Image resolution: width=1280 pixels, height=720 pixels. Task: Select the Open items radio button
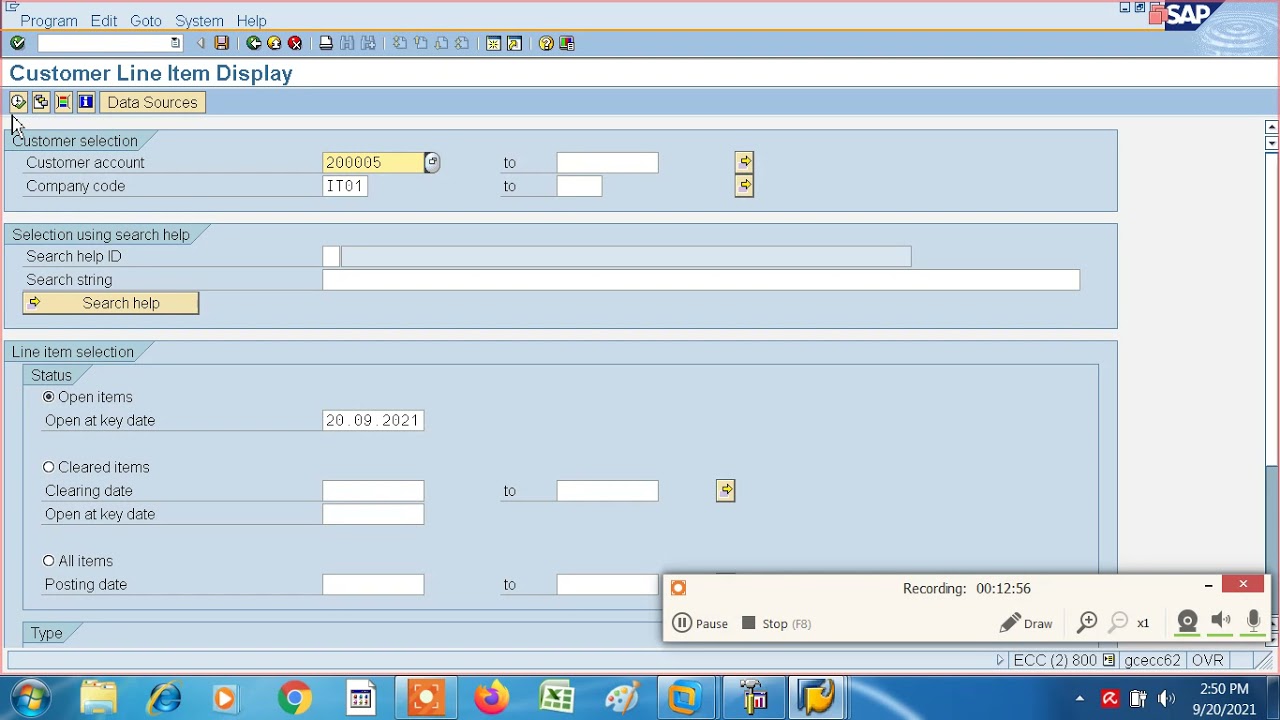pyautogui.click(x=49, y=397)
